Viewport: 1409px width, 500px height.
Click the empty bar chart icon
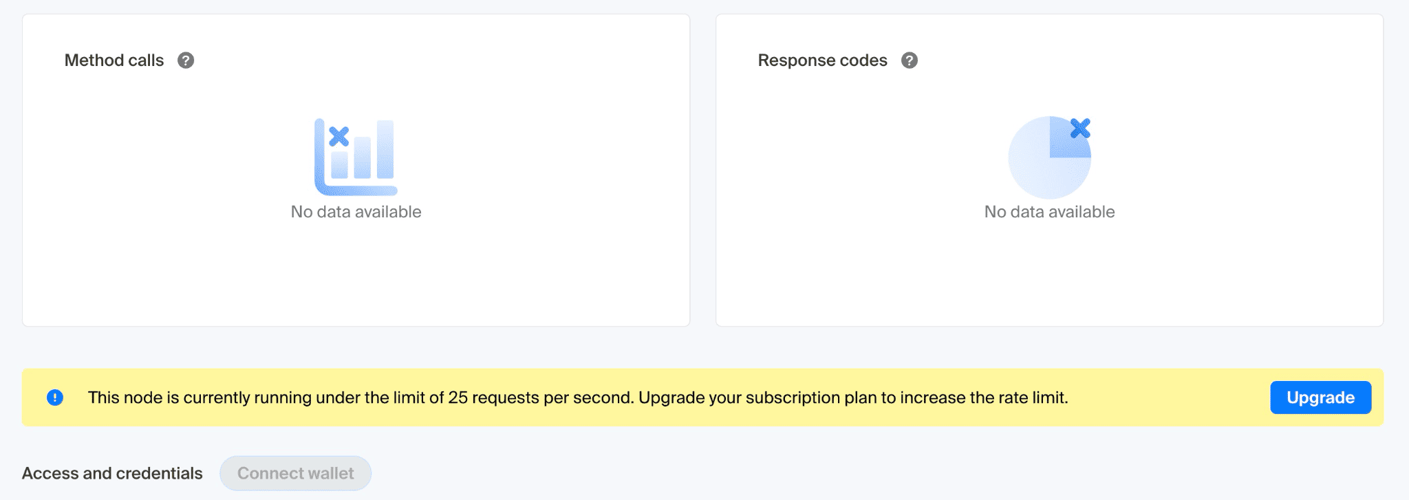point(356,156)
